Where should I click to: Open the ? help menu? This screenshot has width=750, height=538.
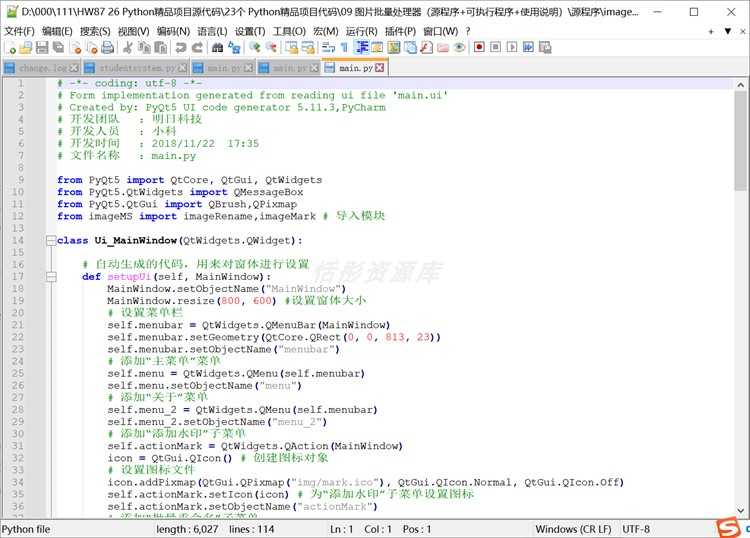468,32
